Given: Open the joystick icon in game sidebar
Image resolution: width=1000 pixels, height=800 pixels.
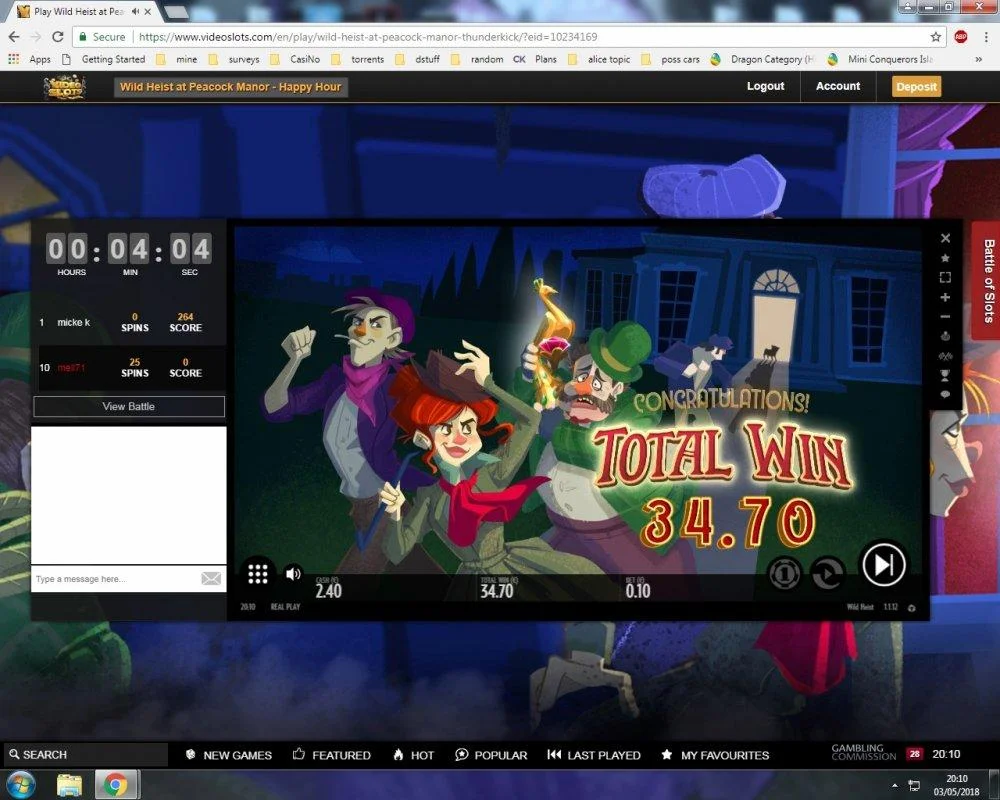Looking at the screenshot, I should 945,336.
